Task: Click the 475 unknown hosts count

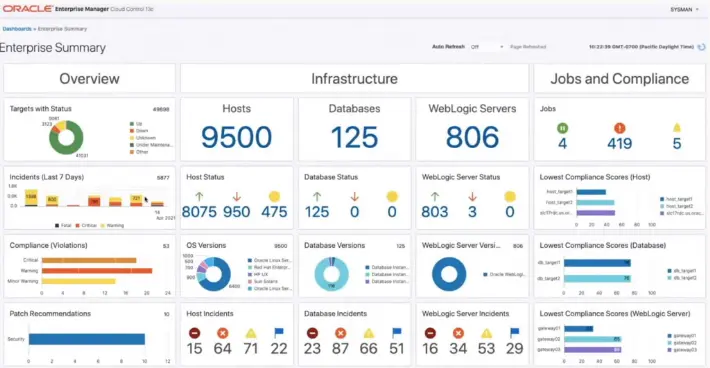Action: coord(274,212)
